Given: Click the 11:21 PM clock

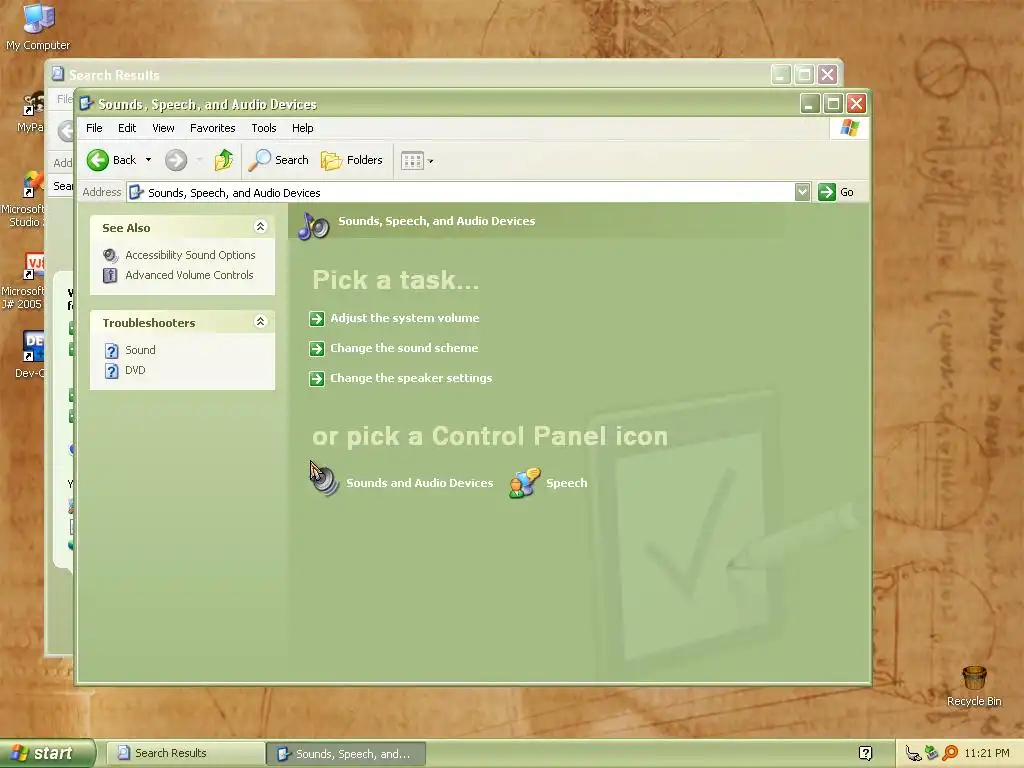Looking at the screenshot, I should [987, 753].
